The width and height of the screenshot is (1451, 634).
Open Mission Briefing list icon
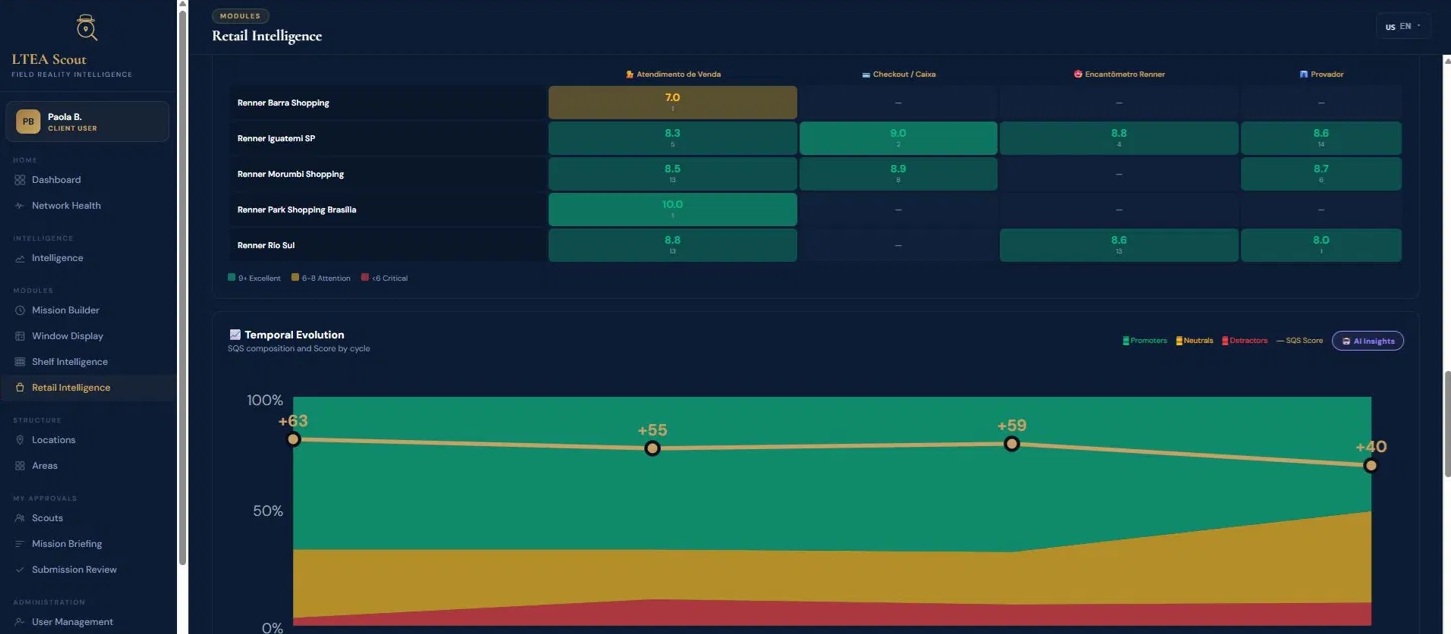pos(20,544)
